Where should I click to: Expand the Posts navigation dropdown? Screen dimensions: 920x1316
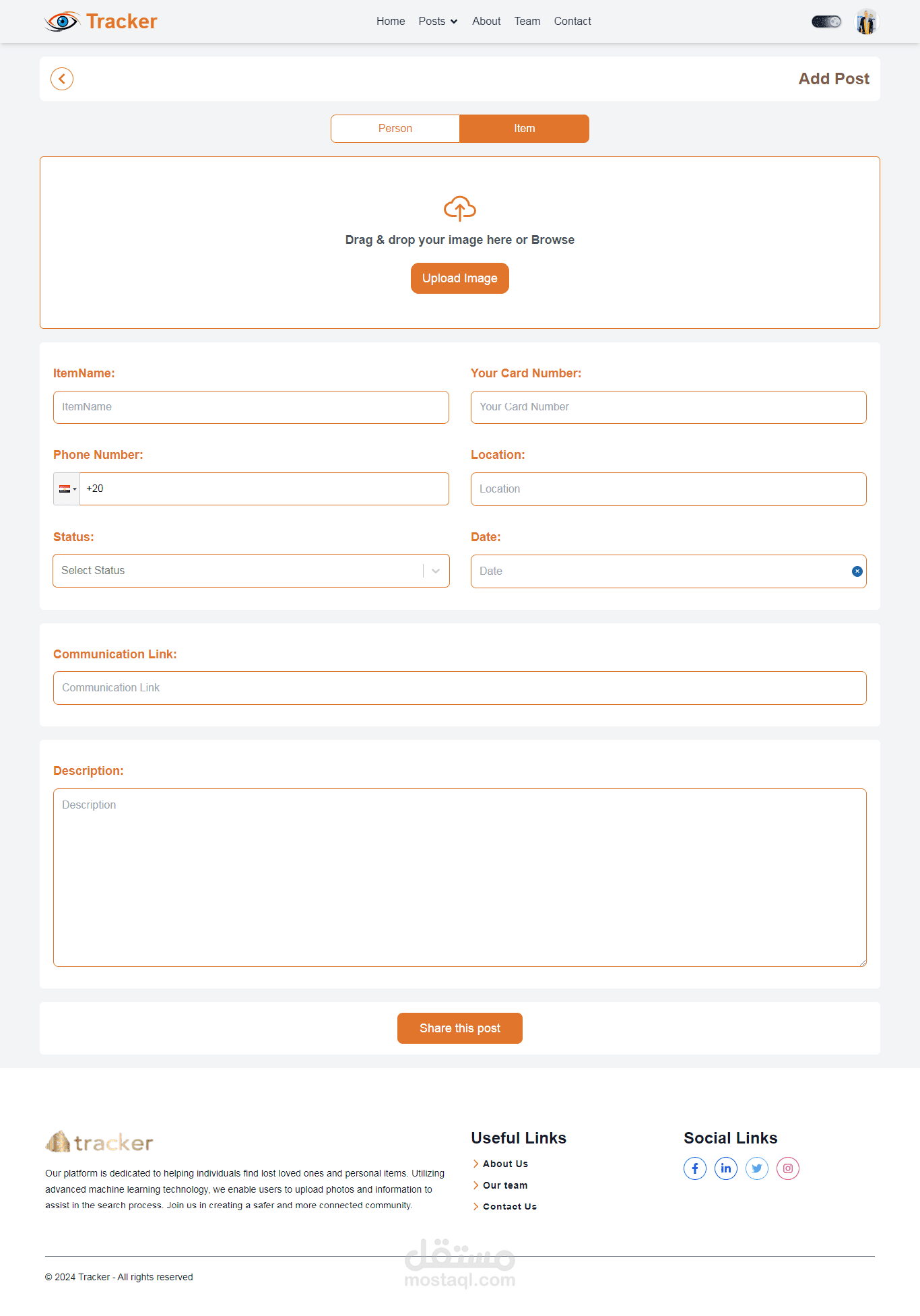pos(438,22)
